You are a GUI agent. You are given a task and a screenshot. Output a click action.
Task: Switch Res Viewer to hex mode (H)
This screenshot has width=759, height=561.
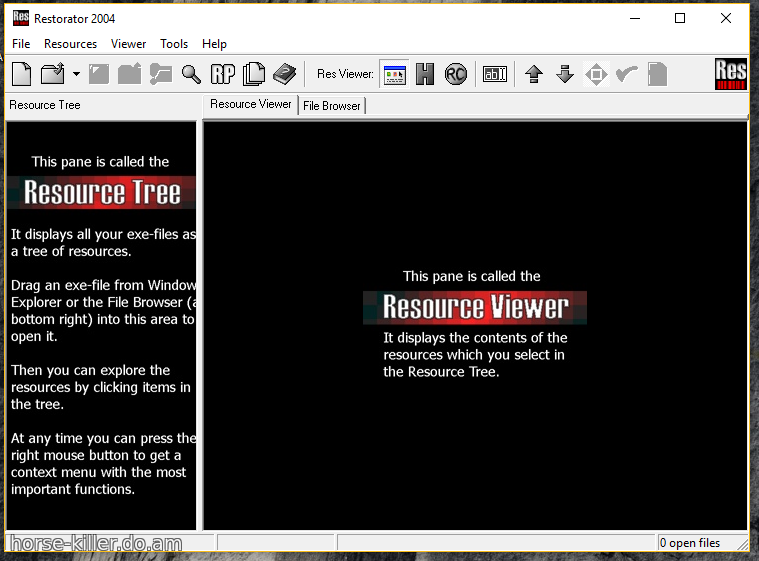[x=425, y=74]
